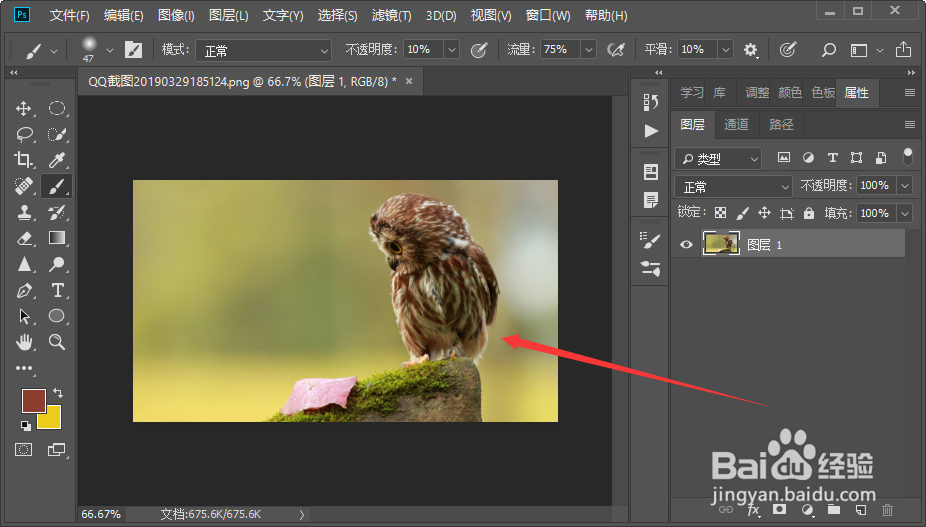Open the brush blend mode dropdown

(263, 51)
